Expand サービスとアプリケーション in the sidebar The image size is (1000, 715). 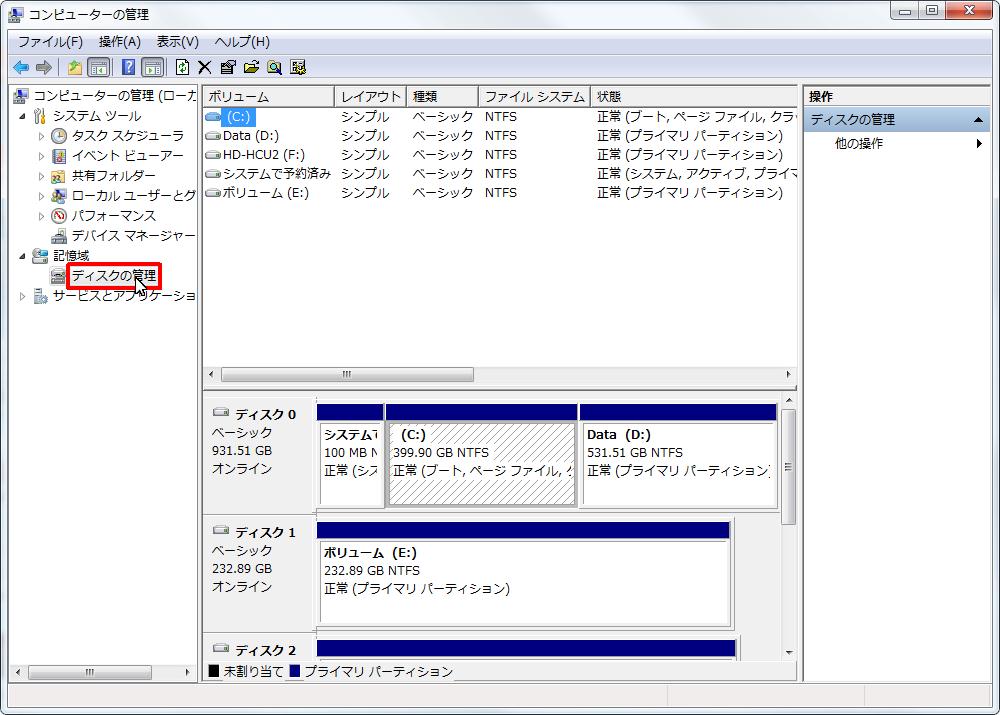pos(22,295)
